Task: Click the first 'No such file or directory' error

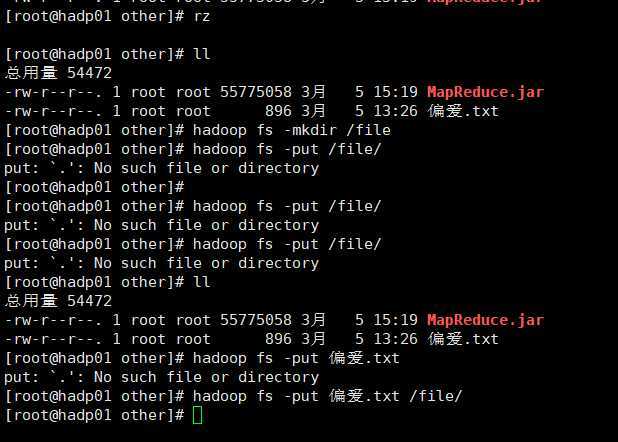Action: pyautogui.click(x=206, y=168)
